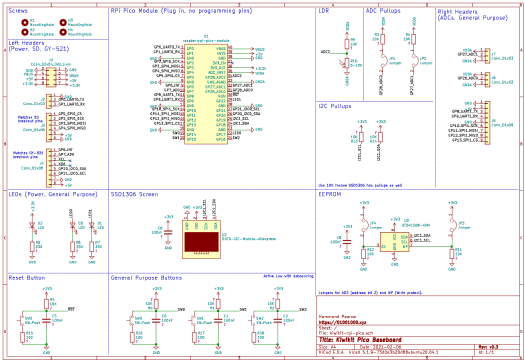Click the 'Active Low with debouncing' note
Viewport: 525px width, 362px height.
coord(288,276)
